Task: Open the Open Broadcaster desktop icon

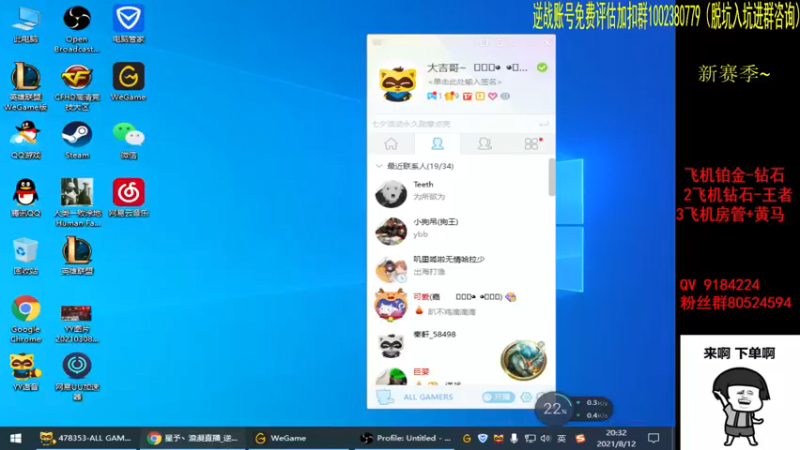Action: [77, 29]
